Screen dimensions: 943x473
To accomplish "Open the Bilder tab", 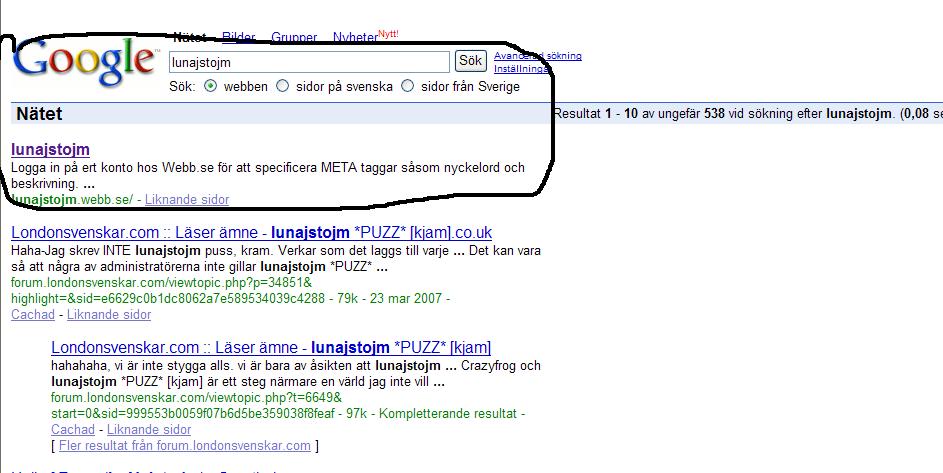I will click(239, 37).
